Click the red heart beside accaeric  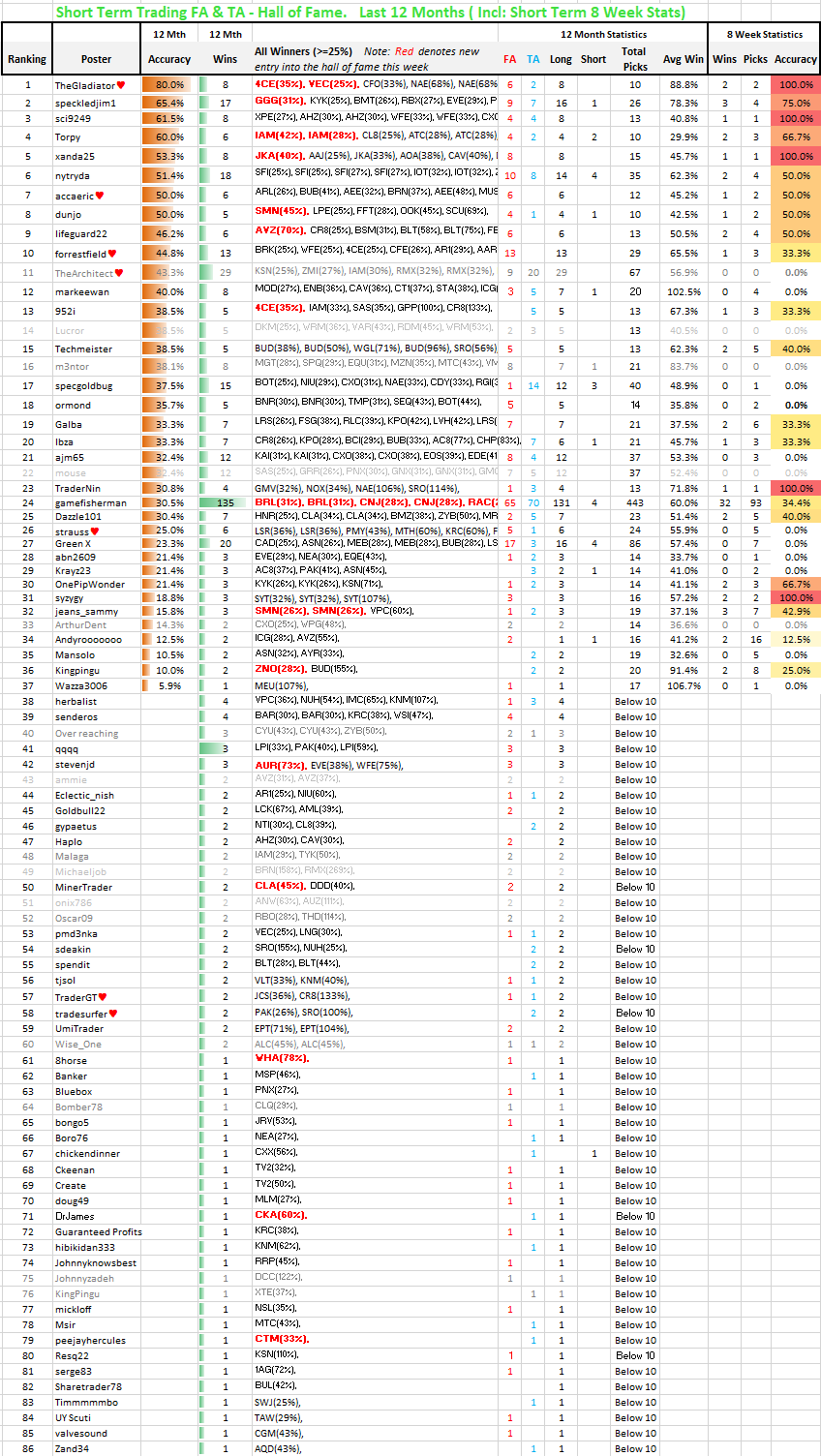pos(100,196)
